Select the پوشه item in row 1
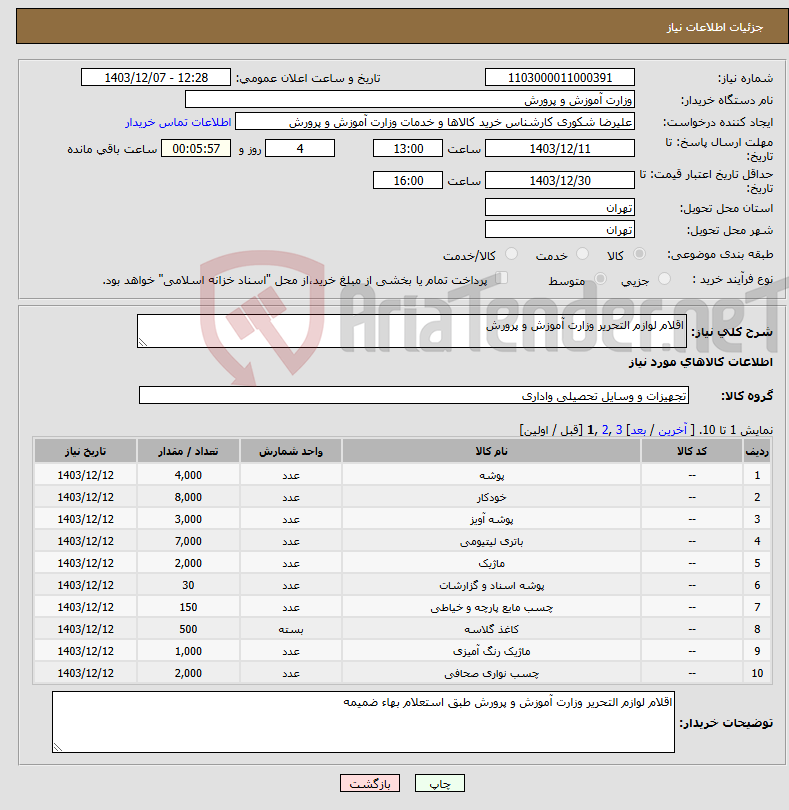This screenshot has height=810, width=789. pyautogui.click(x=403, y=475)
